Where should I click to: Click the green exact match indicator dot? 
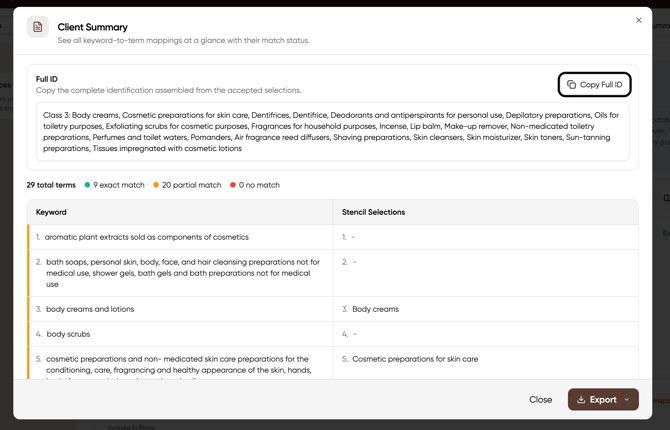pyautogui.click(x=87, y=185)
